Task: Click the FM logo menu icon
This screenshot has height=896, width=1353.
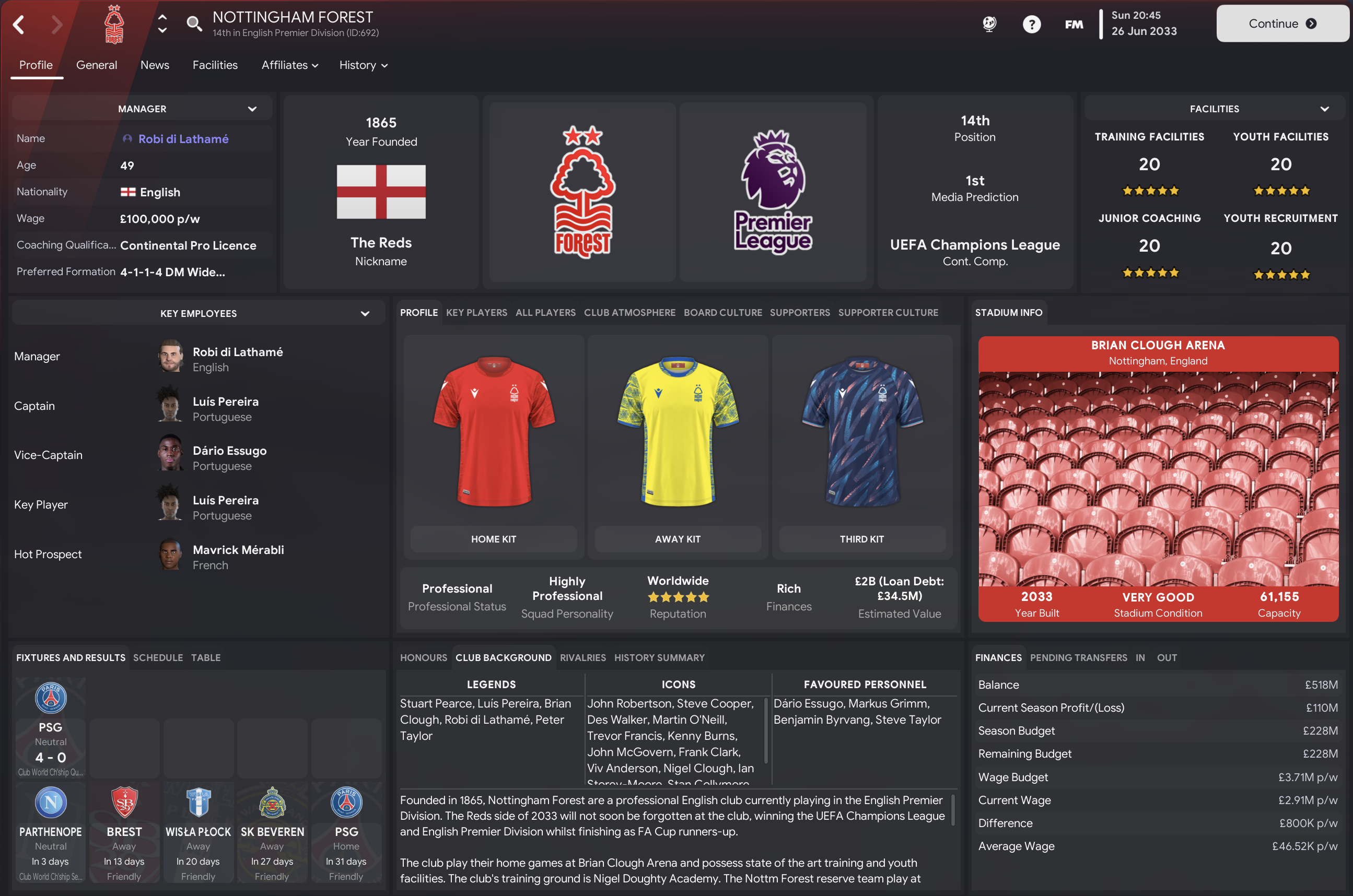Action: (x=1074, y=25)
